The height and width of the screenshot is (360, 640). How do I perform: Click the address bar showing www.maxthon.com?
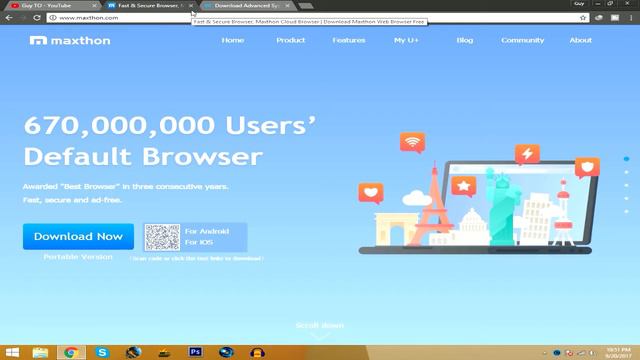pyautogui.click(x=318, y=18)
